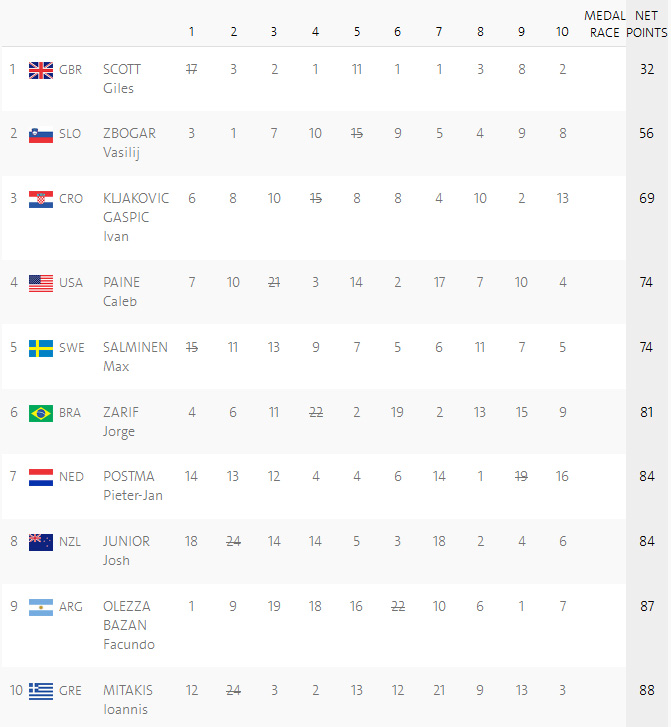This screenshot has height=727, width=671.
Task: Click the USA flag icon
Action: pos(40,283)
